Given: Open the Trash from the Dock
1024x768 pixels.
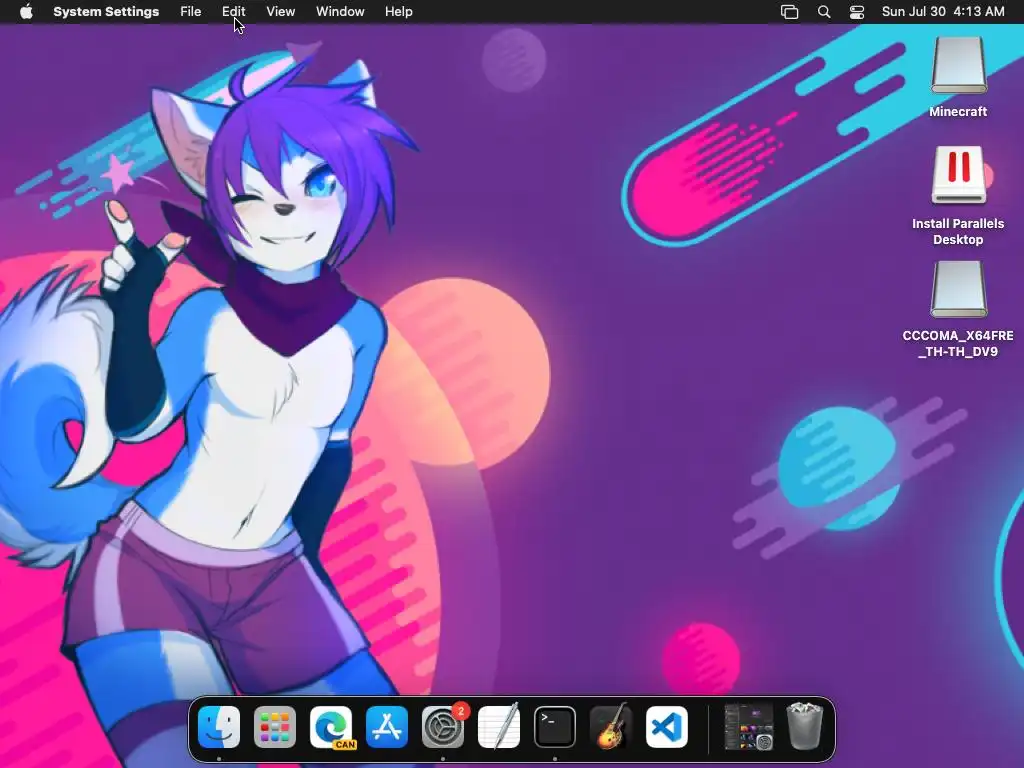Looking at the screenshot, I should 805,726.
